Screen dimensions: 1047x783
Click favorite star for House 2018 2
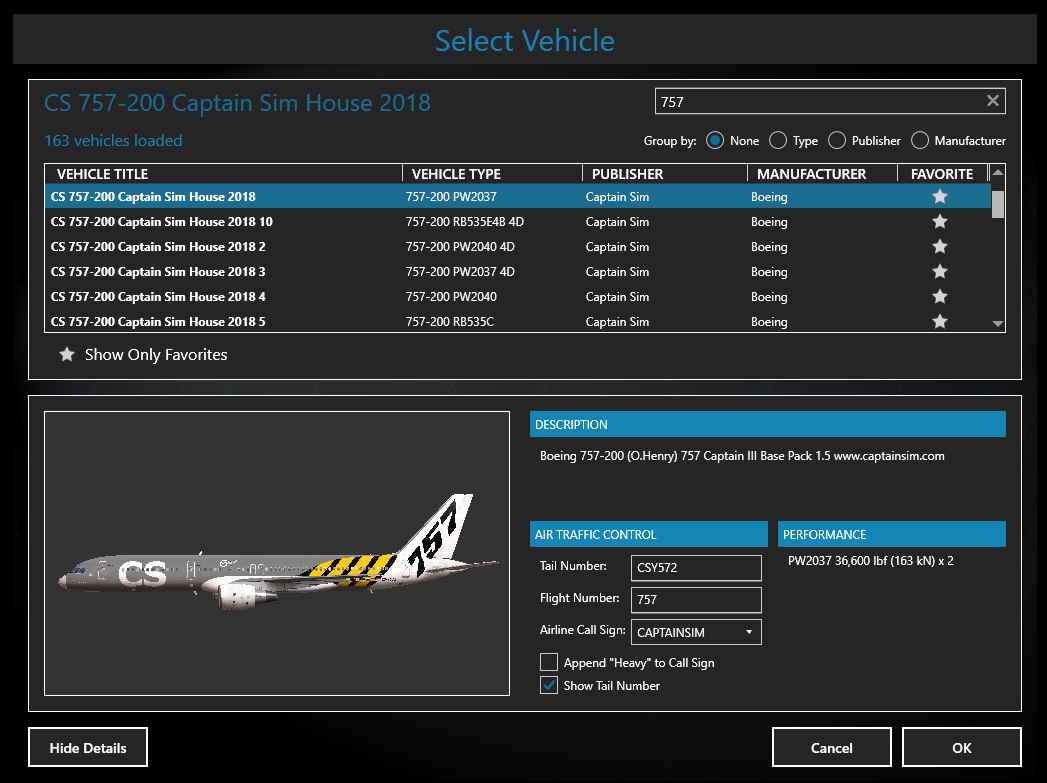(939, 247)
